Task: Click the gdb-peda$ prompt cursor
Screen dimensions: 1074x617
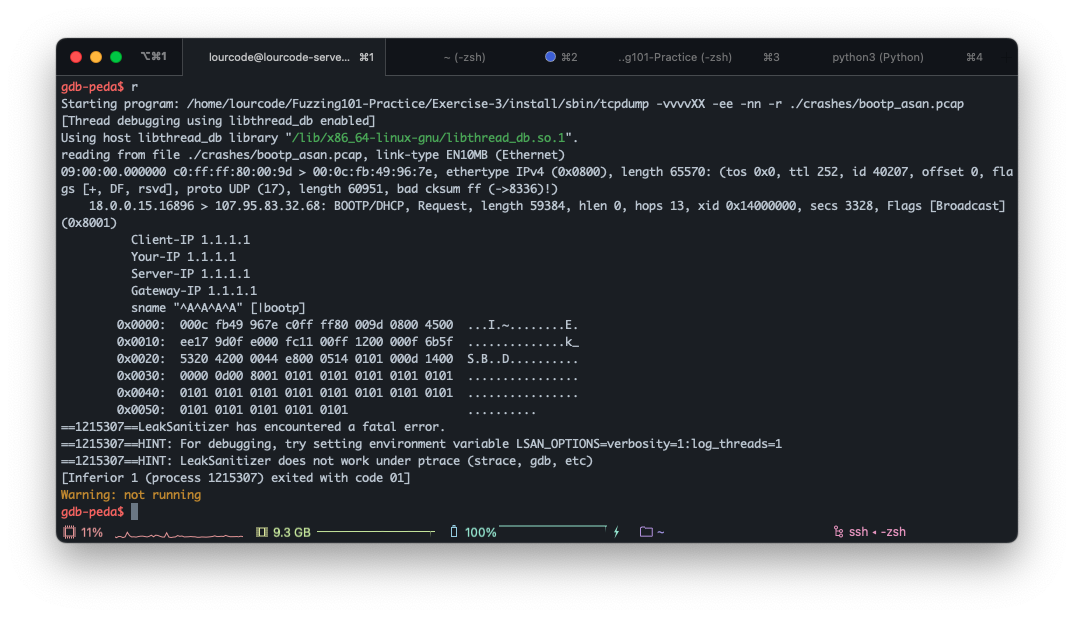Action: pyautogui.click(x=134, y=511)
